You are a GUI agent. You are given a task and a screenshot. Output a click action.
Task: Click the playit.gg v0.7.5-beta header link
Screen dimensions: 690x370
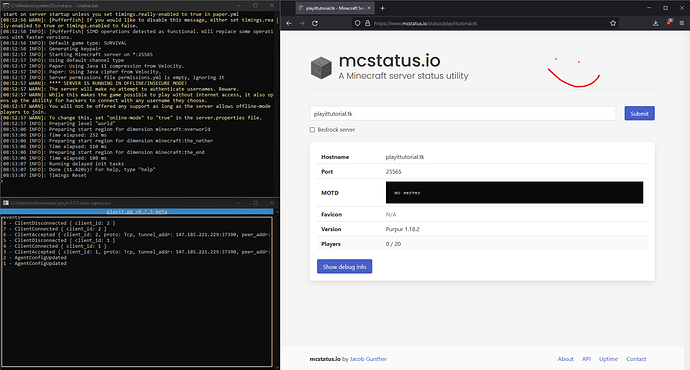click(137, 212)
